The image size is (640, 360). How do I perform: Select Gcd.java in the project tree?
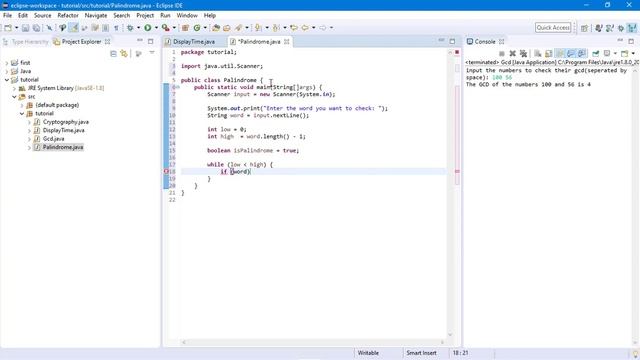coord(53,139)
